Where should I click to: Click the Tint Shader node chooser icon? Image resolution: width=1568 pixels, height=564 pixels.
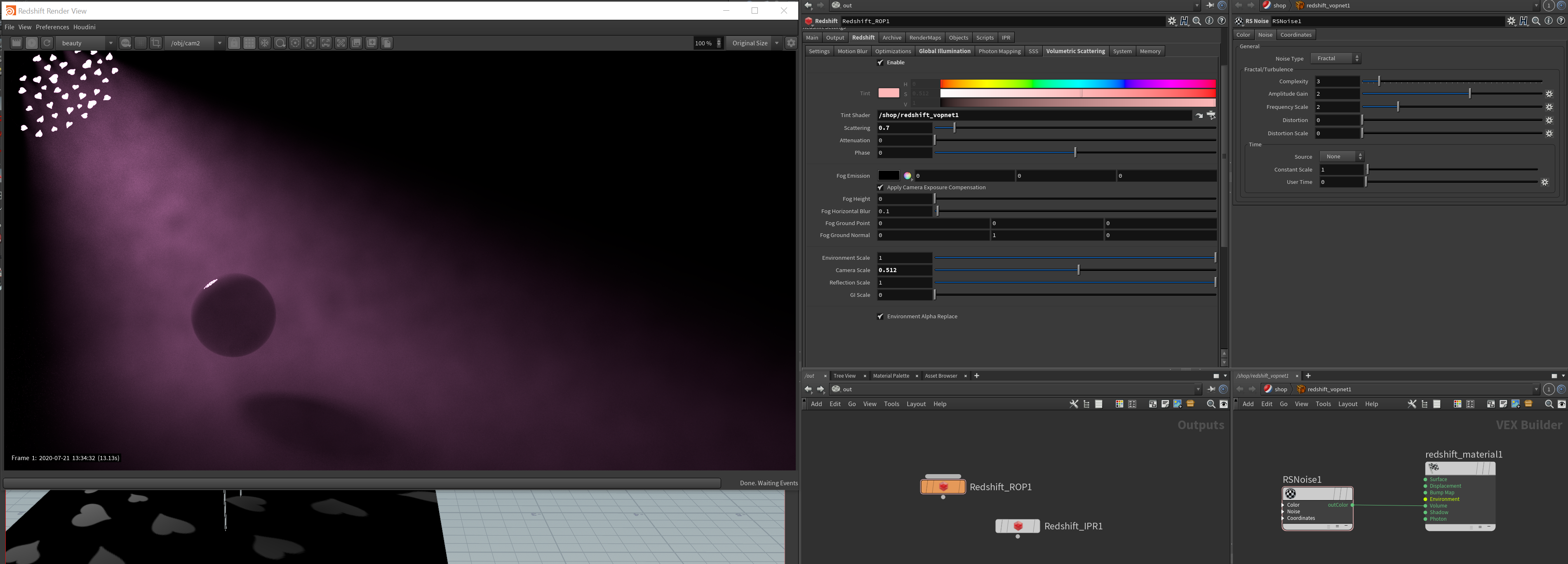[x=1211, y=115]
